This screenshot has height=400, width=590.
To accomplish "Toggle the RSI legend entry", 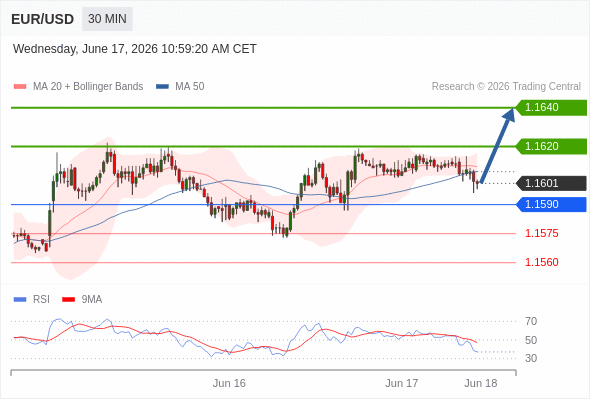I will pyautogui.click(x=41, y=300).
